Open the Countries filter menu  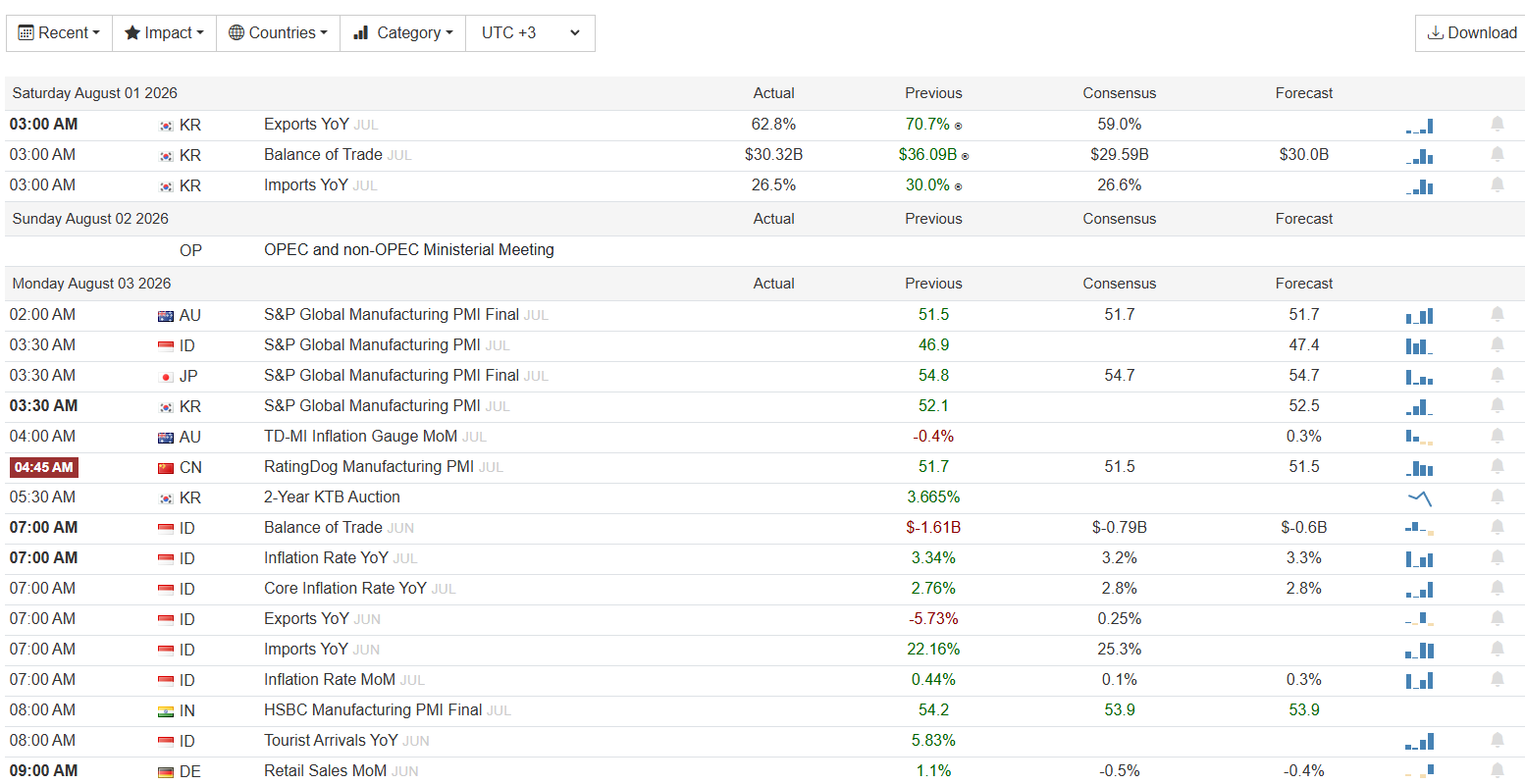coord(279,32)
